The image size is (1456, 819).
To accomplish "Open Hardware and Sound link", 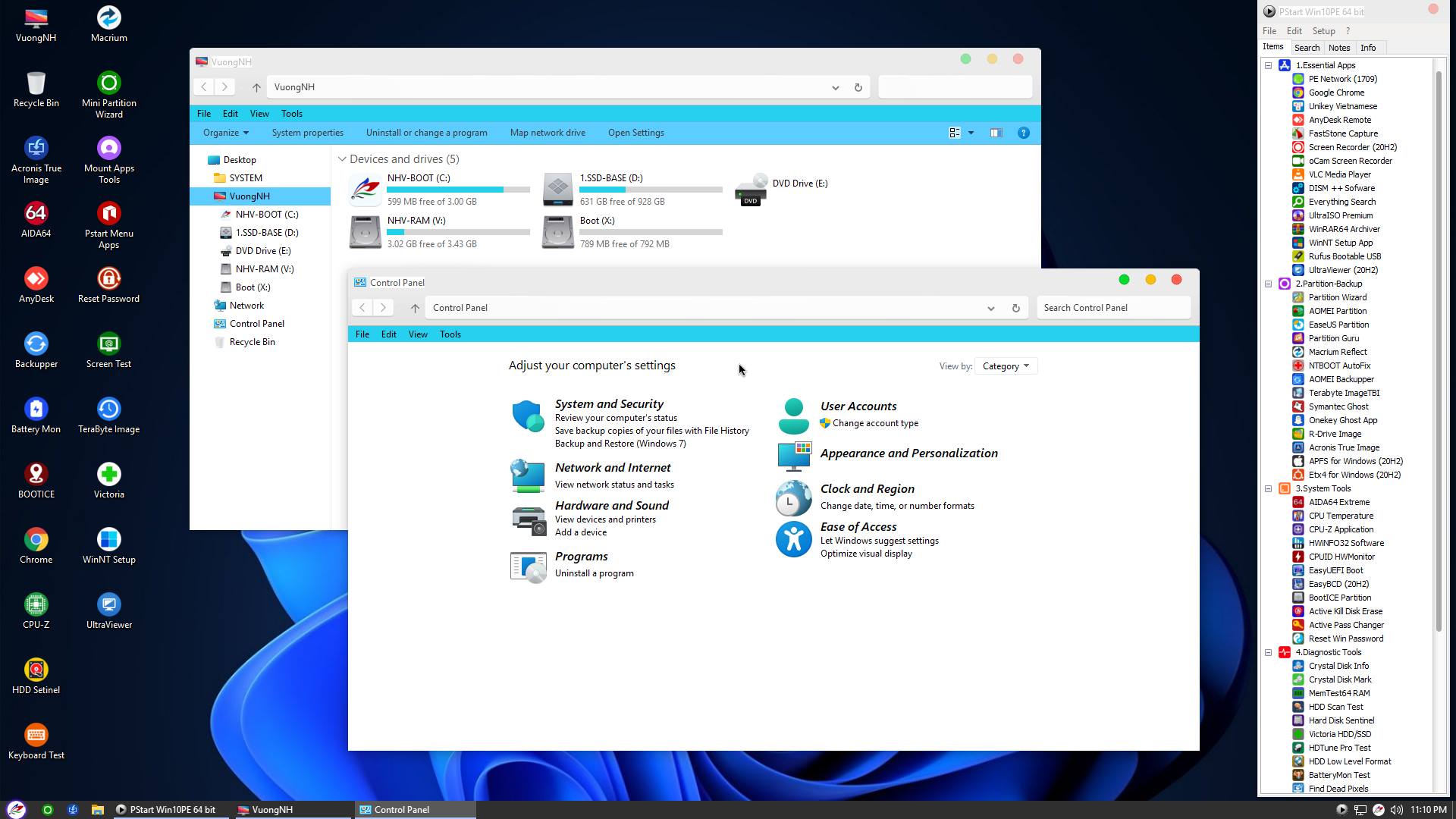I will pyautogui.click(x=611, y=506).
